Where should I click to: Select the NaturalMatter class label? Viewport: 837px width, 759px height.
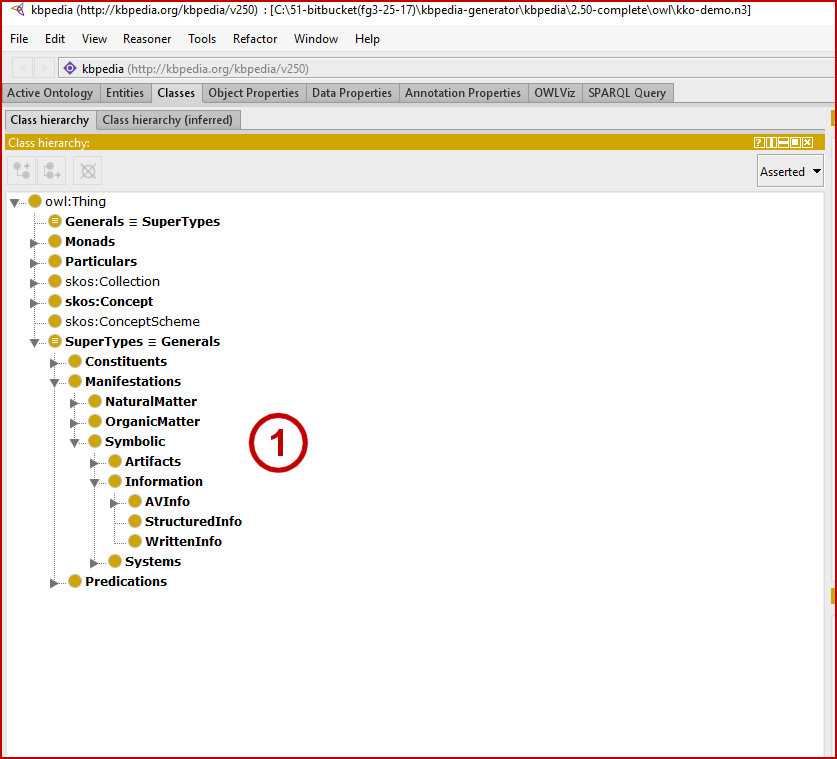tap(151, 401)
